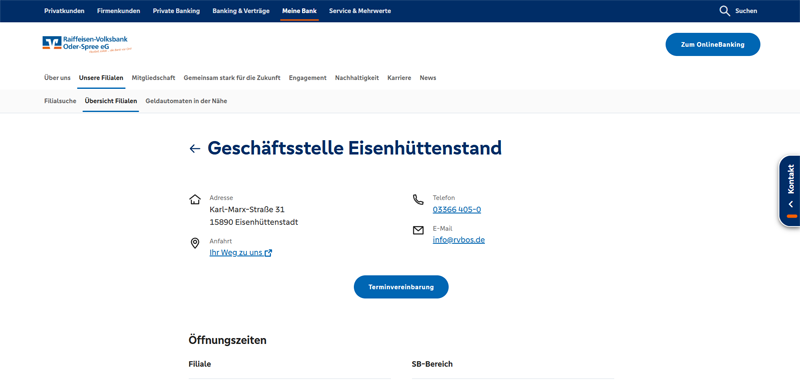Screen dimensions: 800x381
Task: Click the info@rvbos.de email link
Action: coord(459,240)
